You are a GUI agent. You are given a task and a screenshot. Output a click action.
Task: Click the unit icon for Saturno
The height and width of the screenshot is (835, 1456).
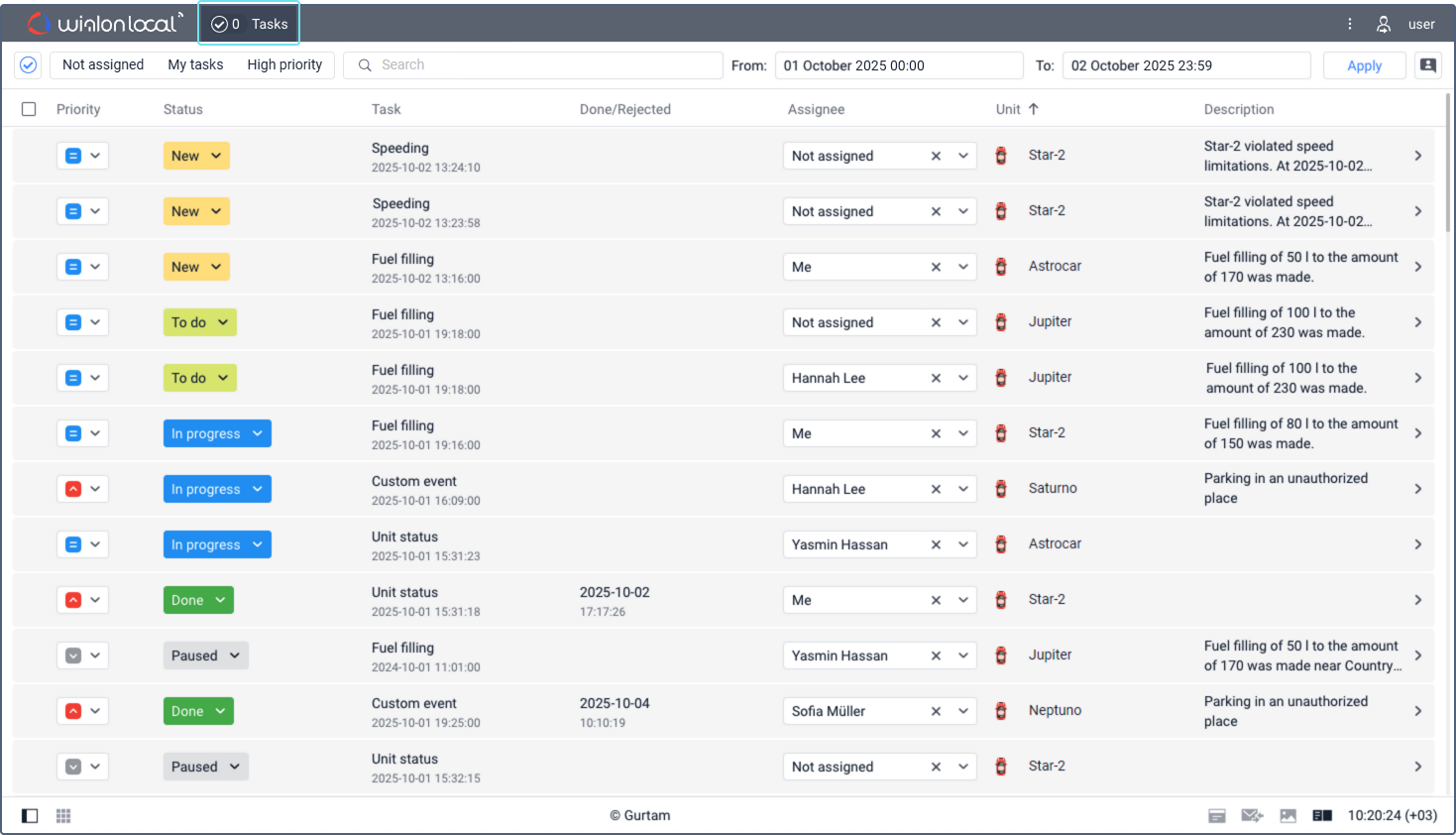point(1001,489)
